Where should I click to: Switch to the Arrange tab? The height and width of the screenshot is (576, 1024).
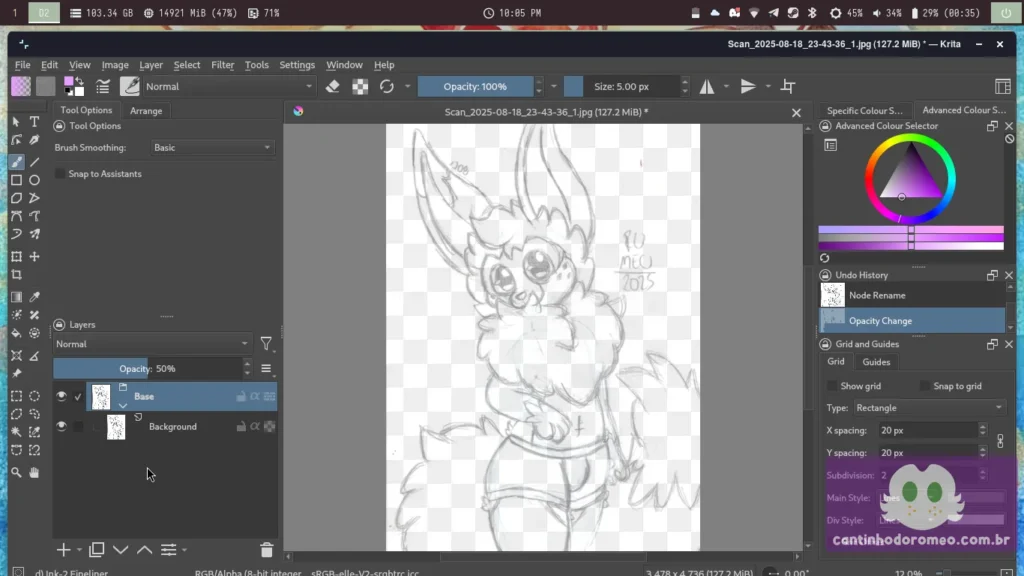click(146, 110)
